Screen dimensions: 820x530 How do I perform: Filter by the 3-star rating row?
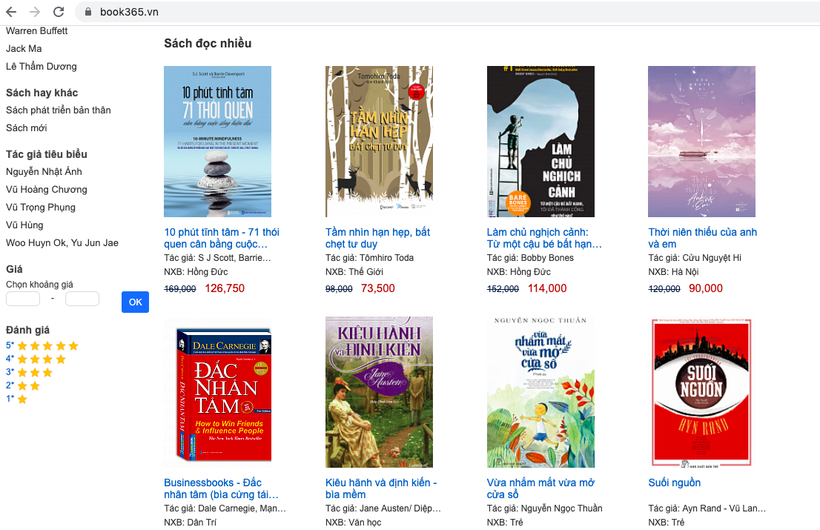click(29, 372)
